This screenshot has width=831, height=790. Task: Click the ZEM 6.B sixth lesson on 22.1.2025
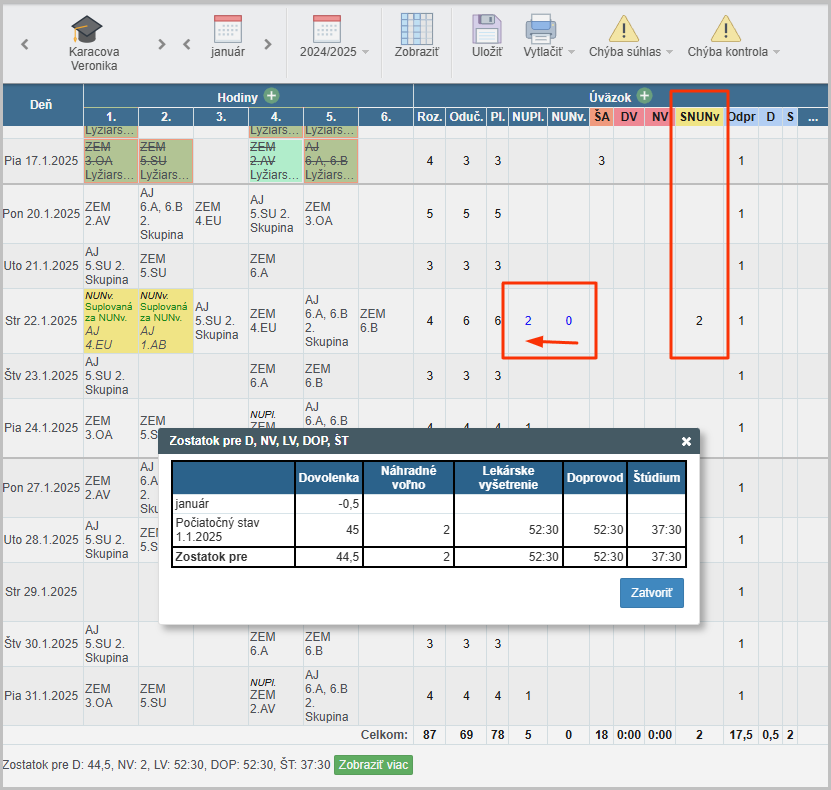pyautogui.click(x=385, y=321)
